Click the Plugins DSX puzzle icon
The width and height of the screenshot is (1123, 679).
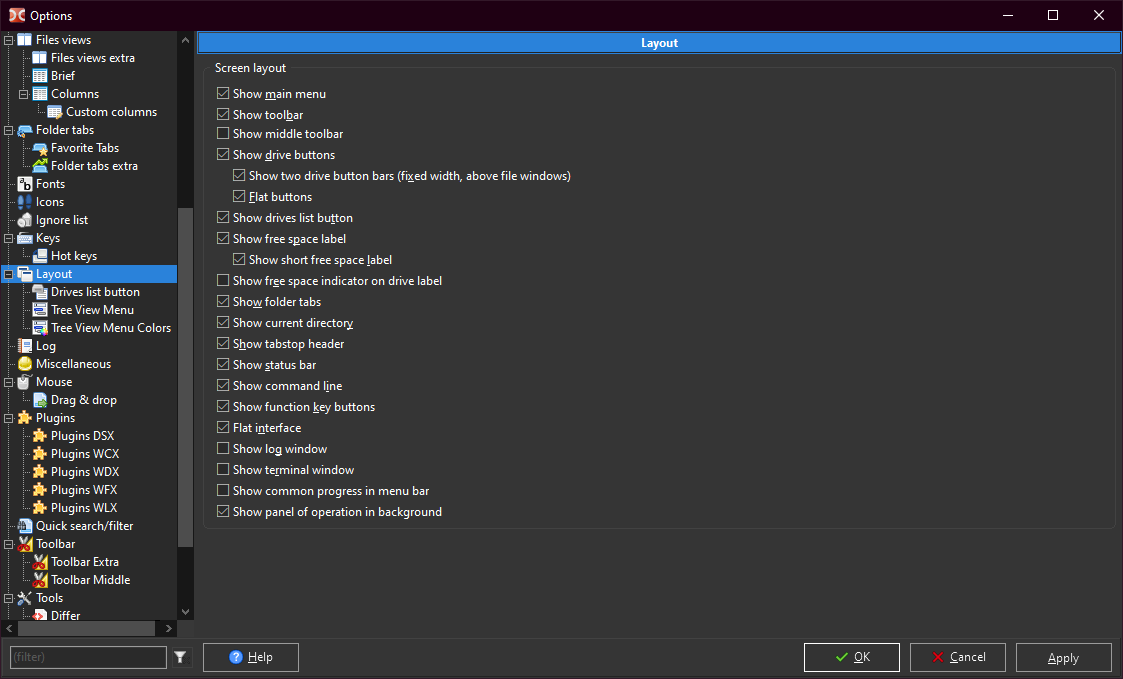pyautogui.click(x=40, y=436)
